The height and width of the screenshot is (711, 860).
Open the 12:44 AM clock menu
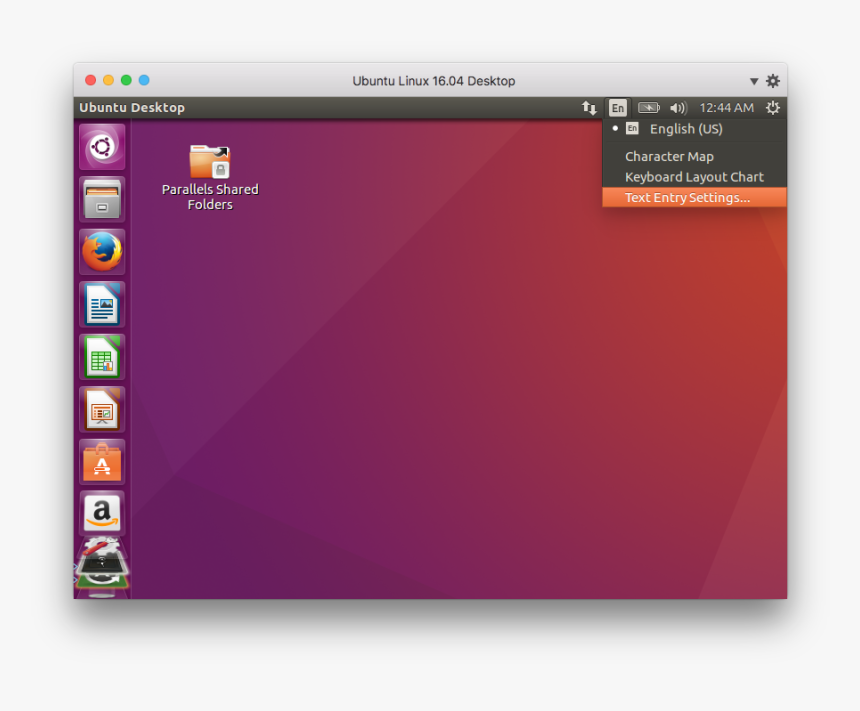click(726, 108)
